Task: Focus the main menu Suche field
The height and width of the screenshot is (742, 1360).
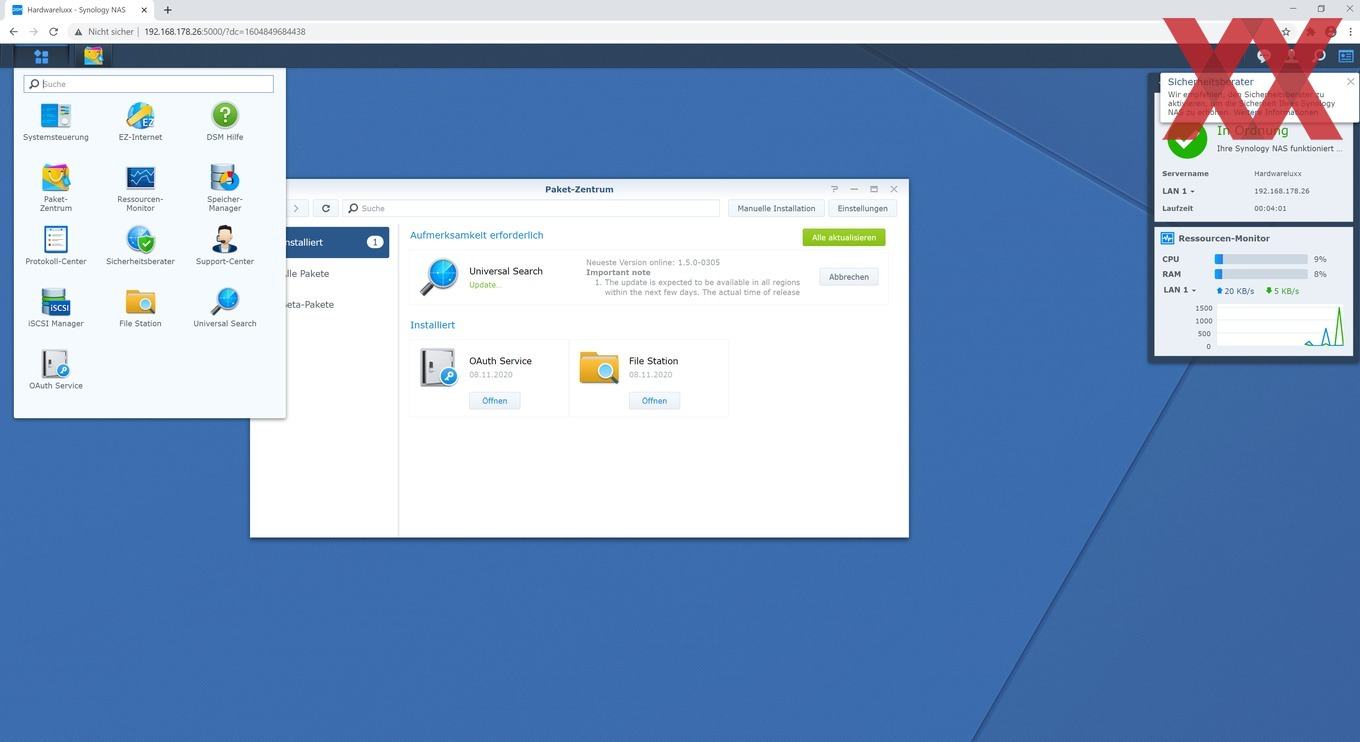Action: click(x=148, y=84)
